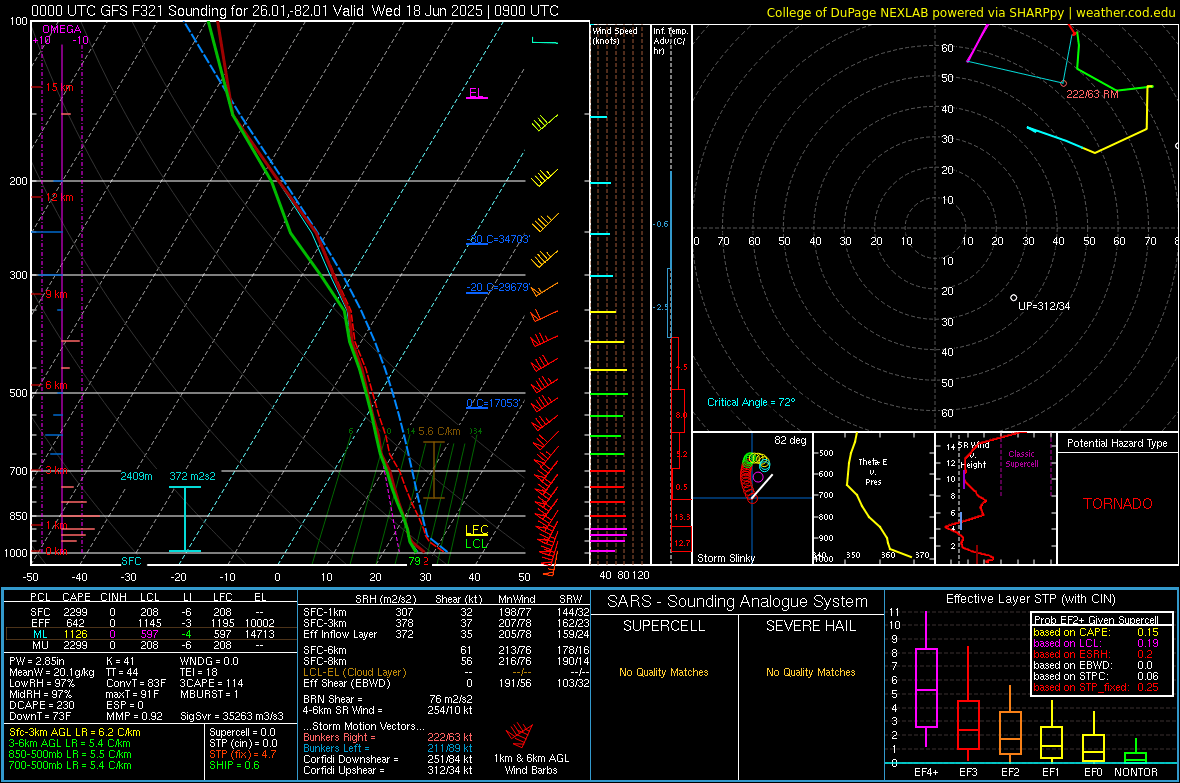The height and width of the screenshot is (783, 1180).
Task: Select the 0 C=17053' height label
Action: click(x=494, y=404)
